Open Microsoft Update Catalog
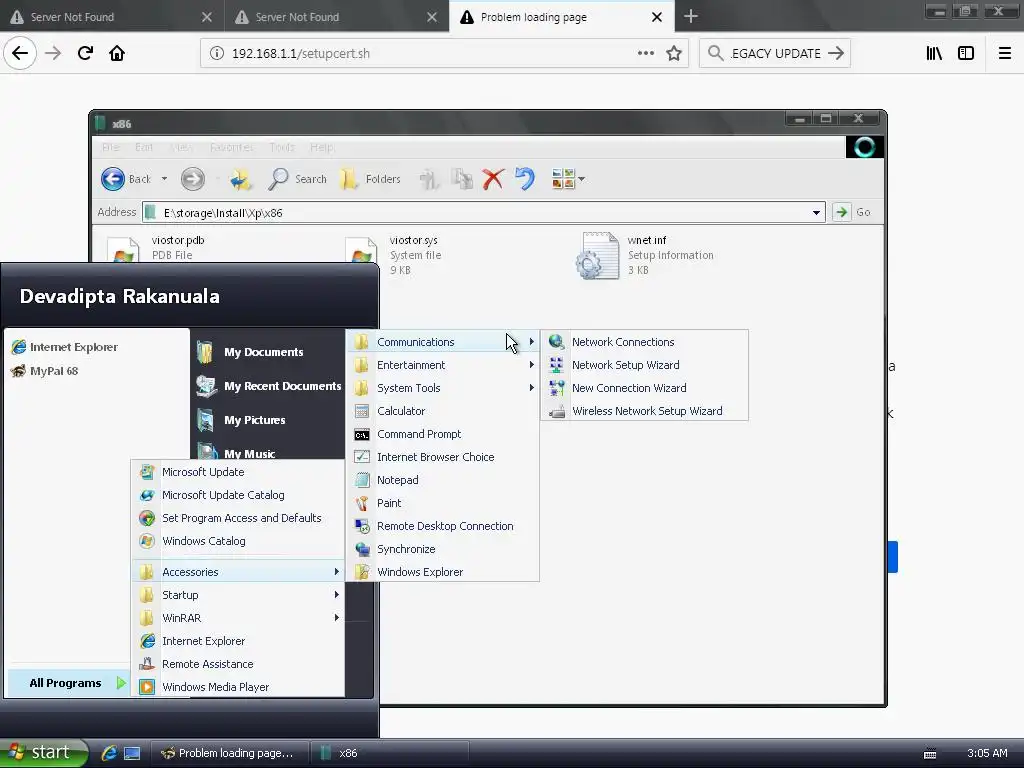The image size is (1024, 768). [238, 494]
